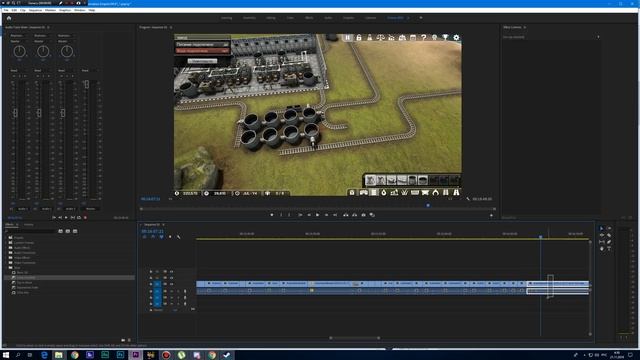Click the Master volume fader in mixer
This screenshot has width=640, height=360.
coord(87,84)
